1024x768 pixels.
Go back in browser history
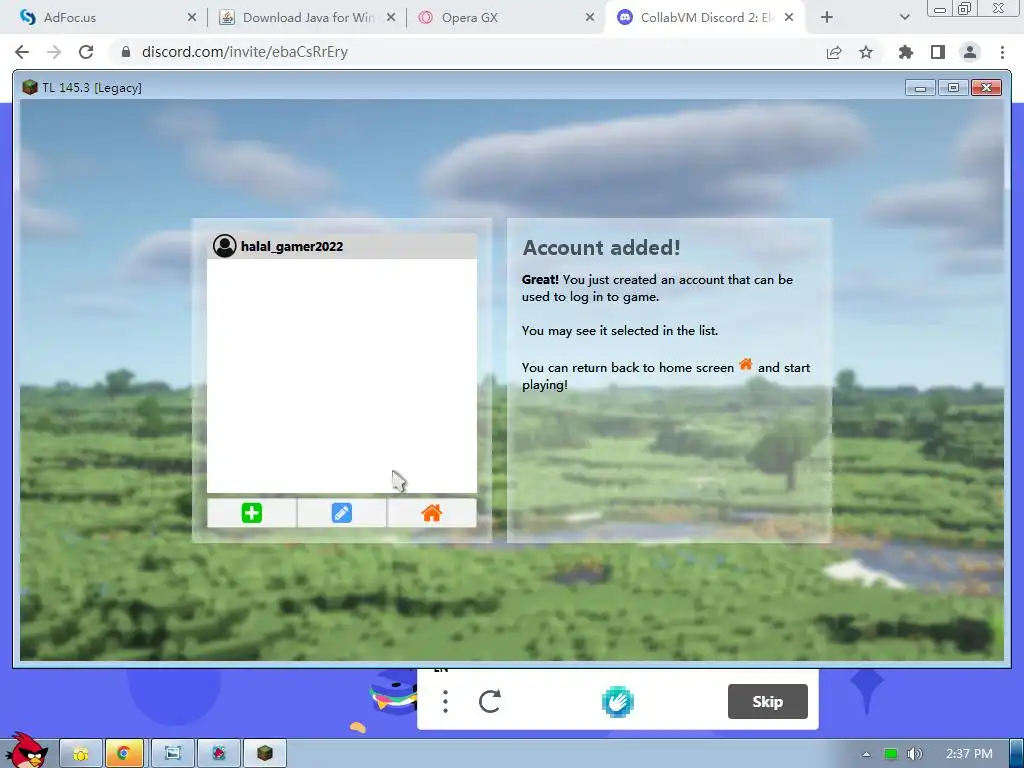pyautogui.click(x=22, y=52)
